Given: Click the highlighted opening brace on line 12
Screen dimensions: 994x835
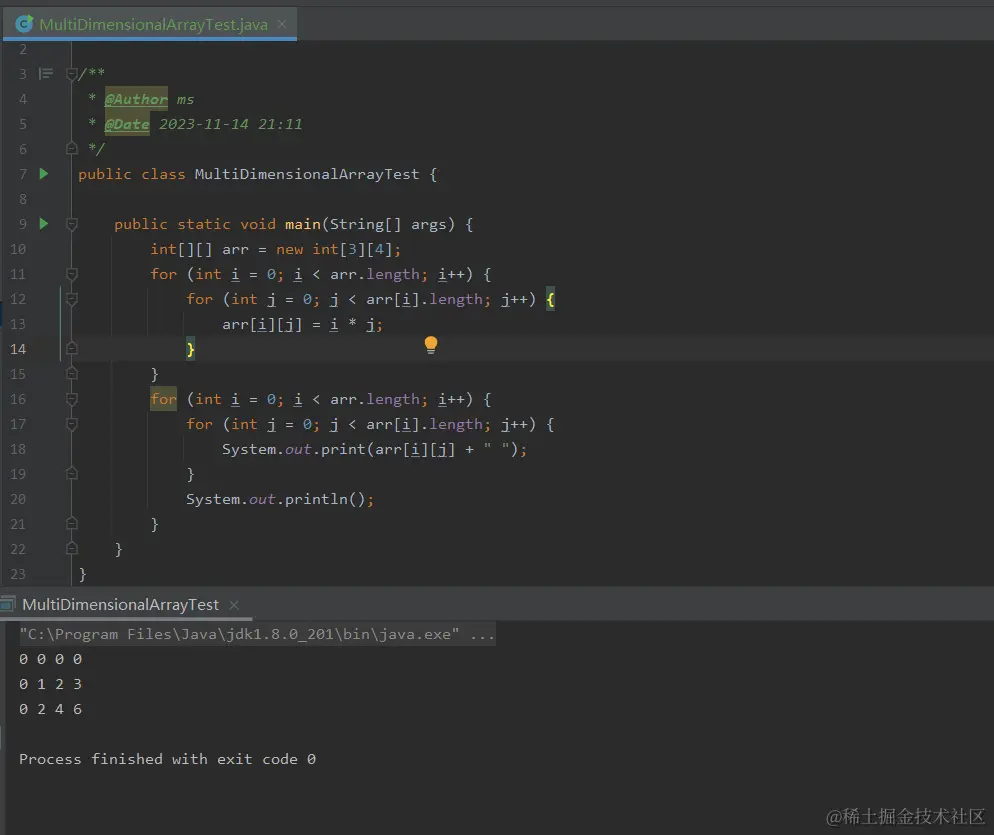Looking at the screenshot, I should coord(550,299).
